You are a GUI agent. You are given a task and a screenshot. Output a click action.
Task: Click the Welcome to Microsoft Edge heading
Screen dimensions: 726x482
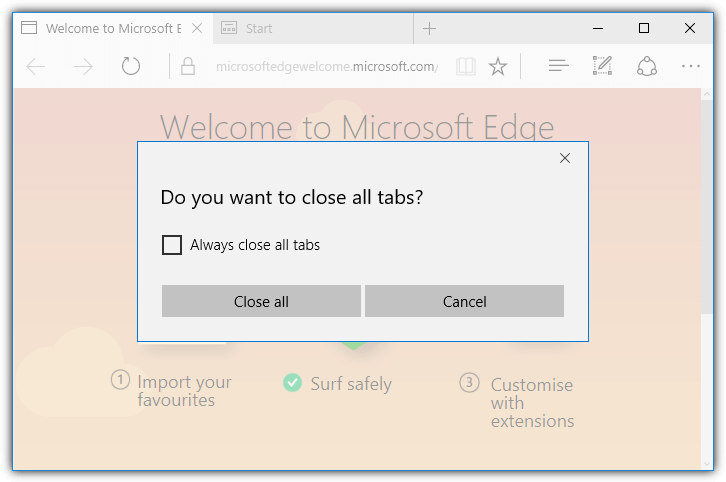pyautogui.click(x=357, y=127)
